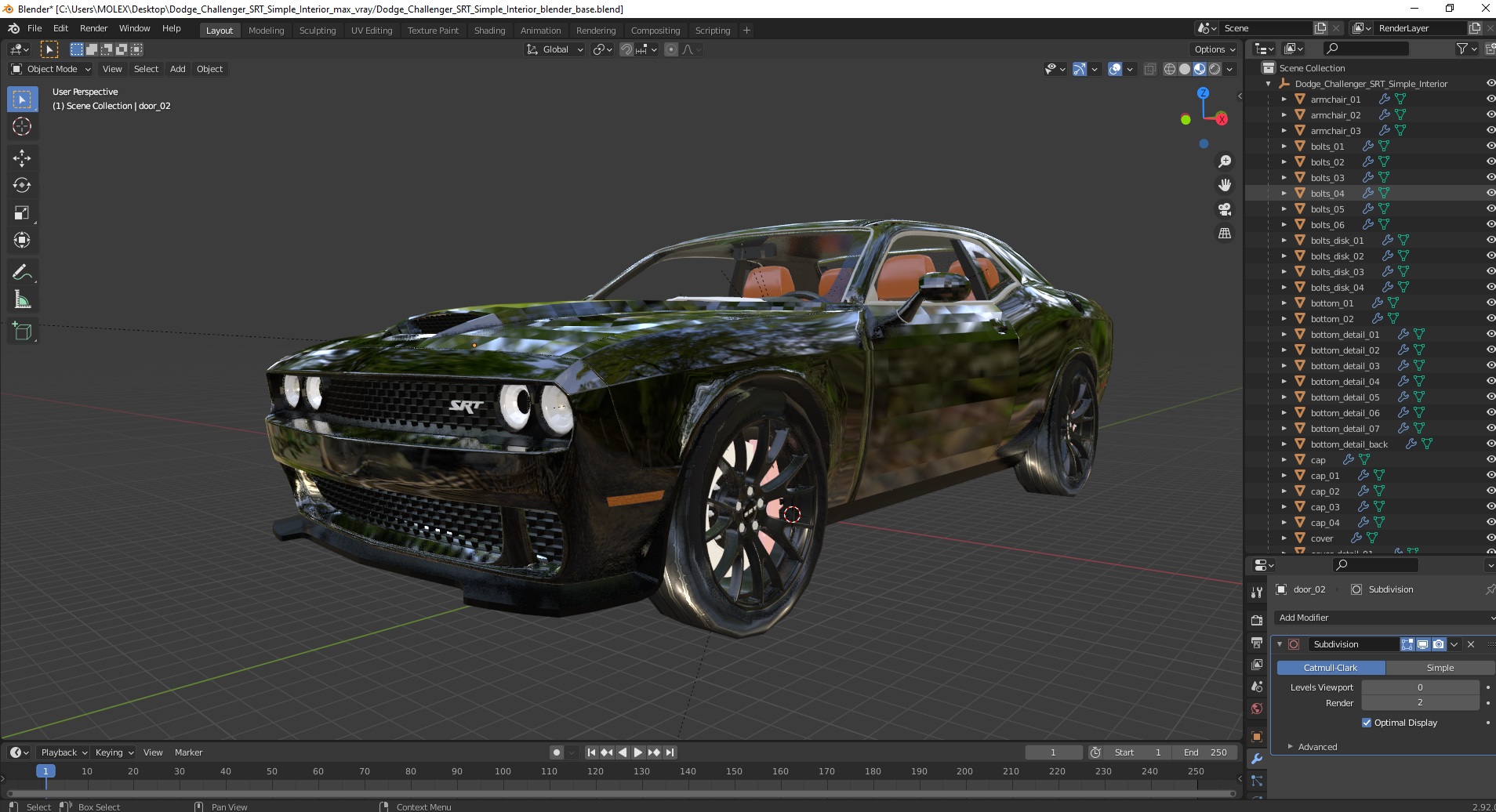Image resolution: width=1496 pixels, height=812 pixels.
Task: Toggle Subdivision modifier viewport display
Action: 1423,644
